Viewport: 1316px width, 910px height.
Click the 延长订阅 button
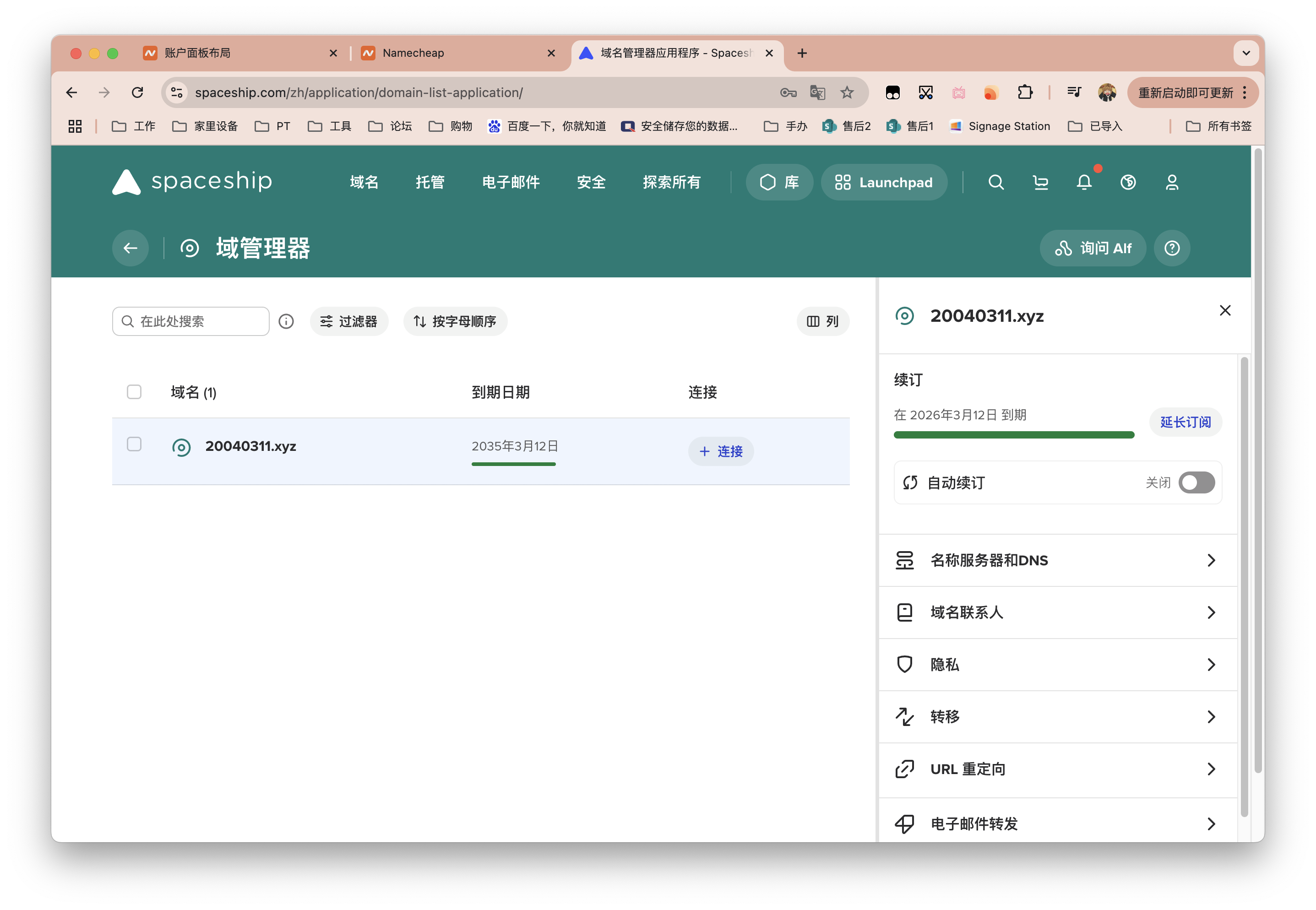click(x=1185, y=422)
